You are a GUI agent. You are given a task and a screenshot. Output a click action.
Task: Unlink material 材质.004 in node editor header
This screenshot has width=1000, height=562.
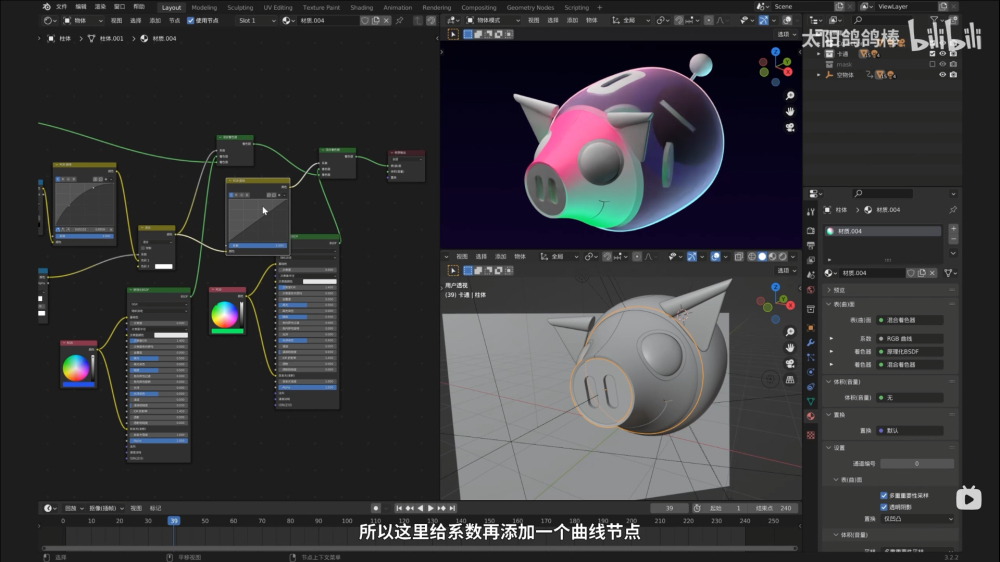(386, 20)
